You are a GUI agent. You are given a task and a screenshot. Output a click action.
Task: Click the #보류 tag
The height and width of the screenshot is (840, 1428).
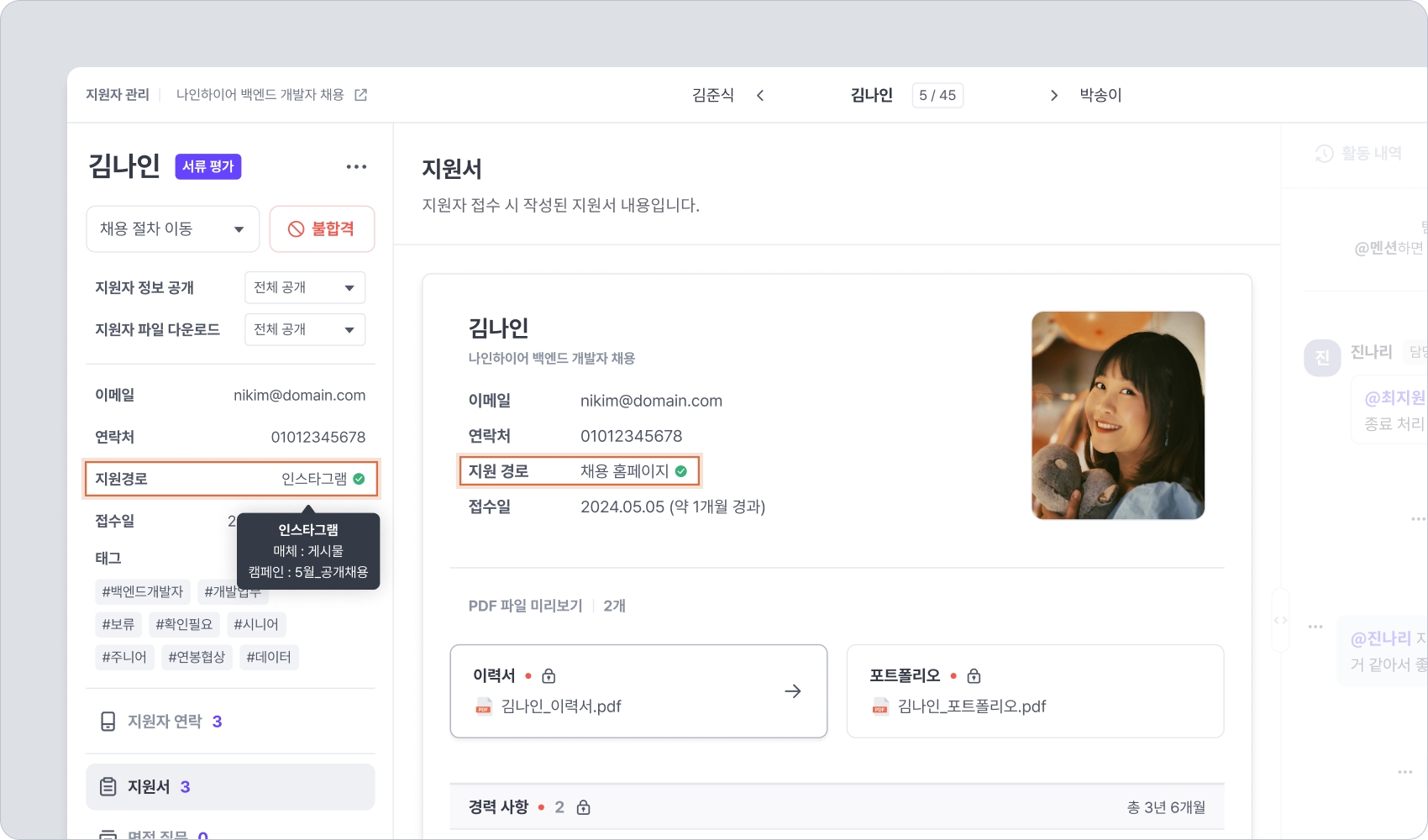coord(118,624)
